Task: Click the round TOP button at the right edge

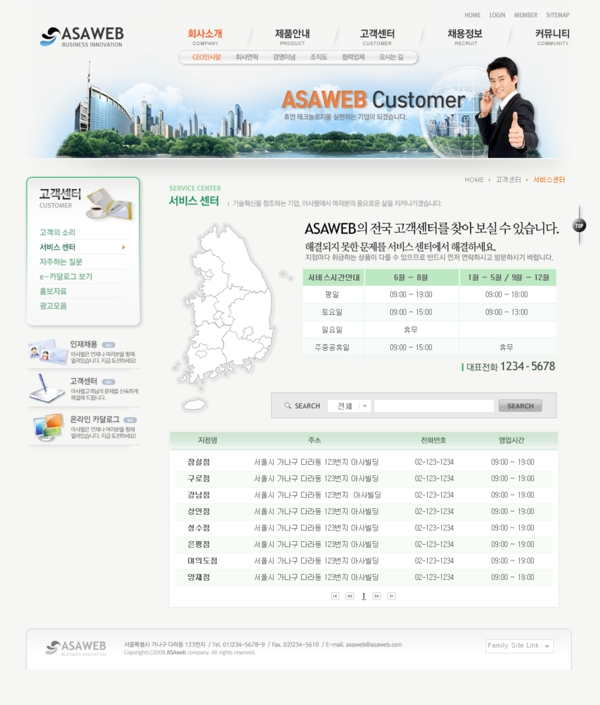Action: point(579,225)
